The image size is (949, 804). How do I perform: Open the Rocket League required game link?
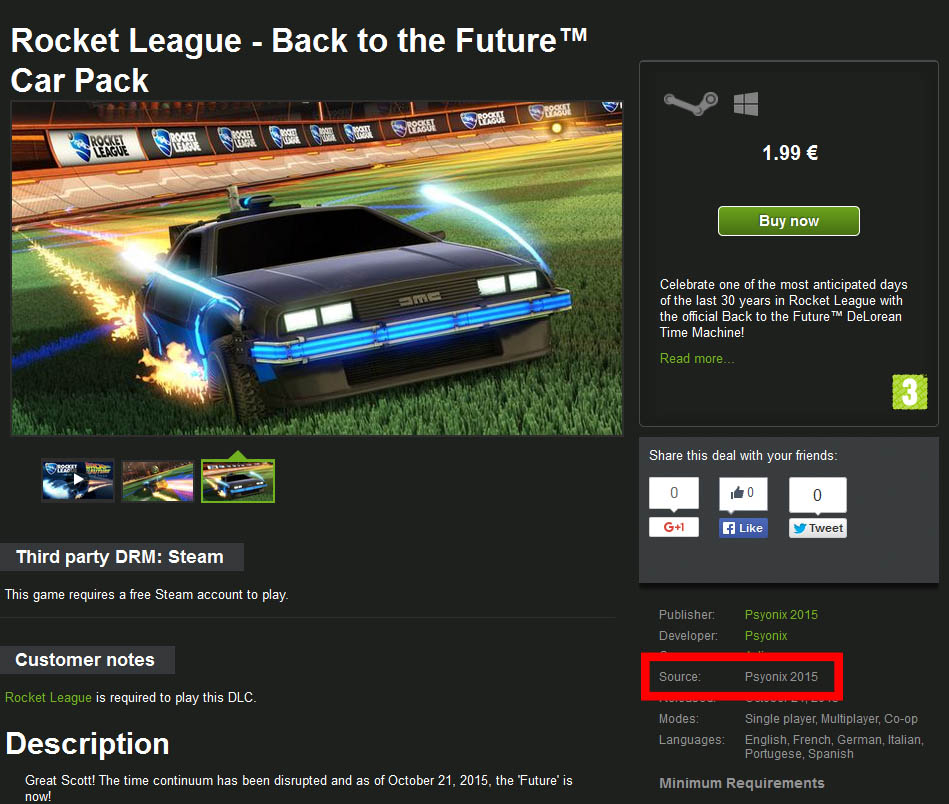pos(48,697)
